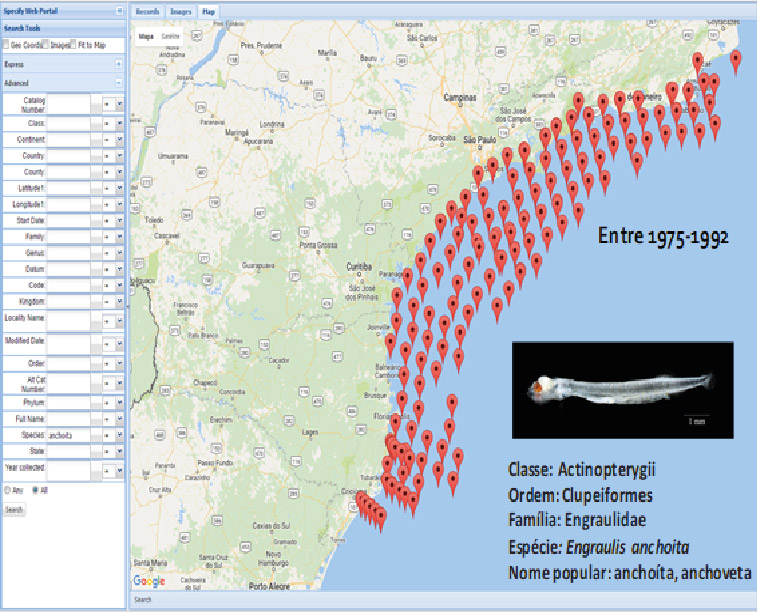Open the Phylum operator dropdown
The height and width of the screenshot is (612, 759).
(120, 402)
